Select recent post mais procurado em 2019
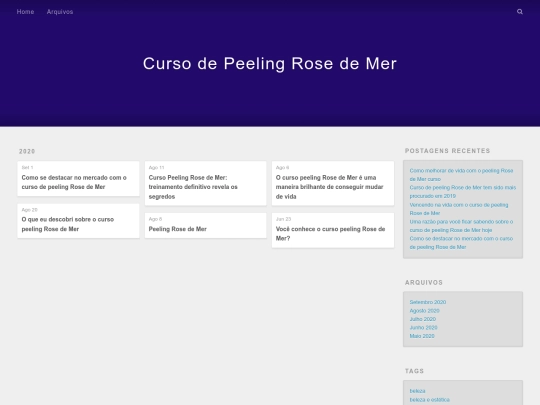540x405 pixels. click(463, 191)
